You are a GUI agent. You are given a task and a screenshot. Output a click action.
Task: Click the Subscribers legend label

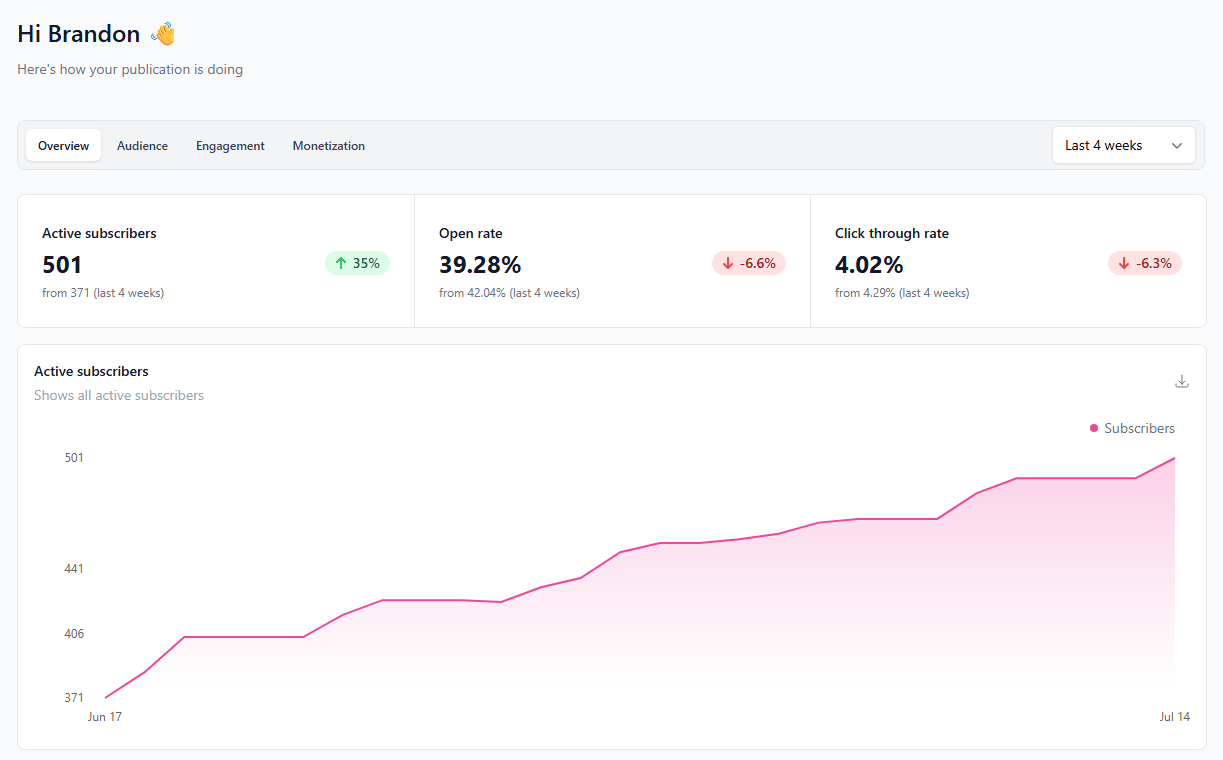[x=1139, y=428]
